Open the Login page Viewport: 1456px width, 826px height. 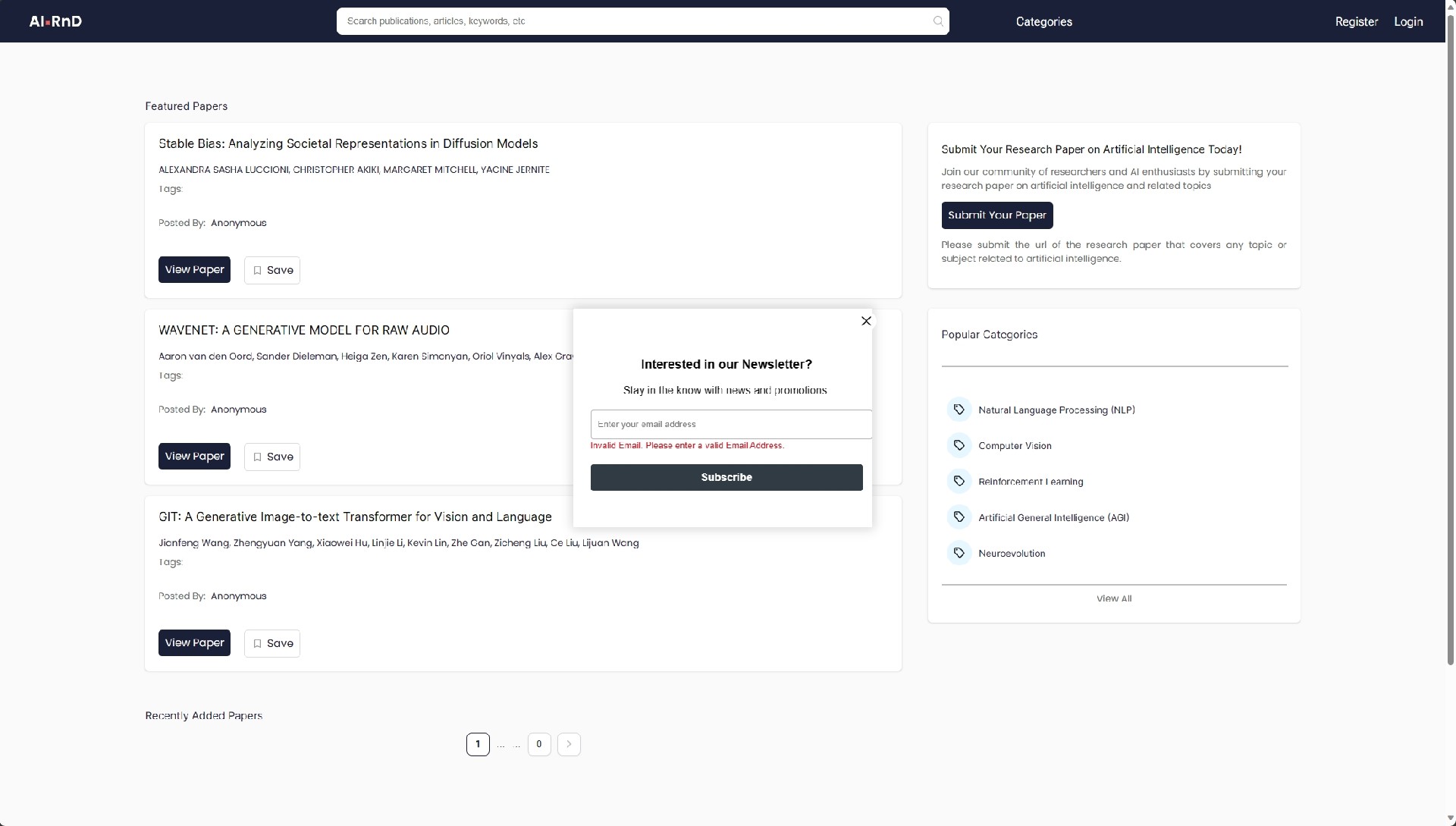coord(1408,21)
